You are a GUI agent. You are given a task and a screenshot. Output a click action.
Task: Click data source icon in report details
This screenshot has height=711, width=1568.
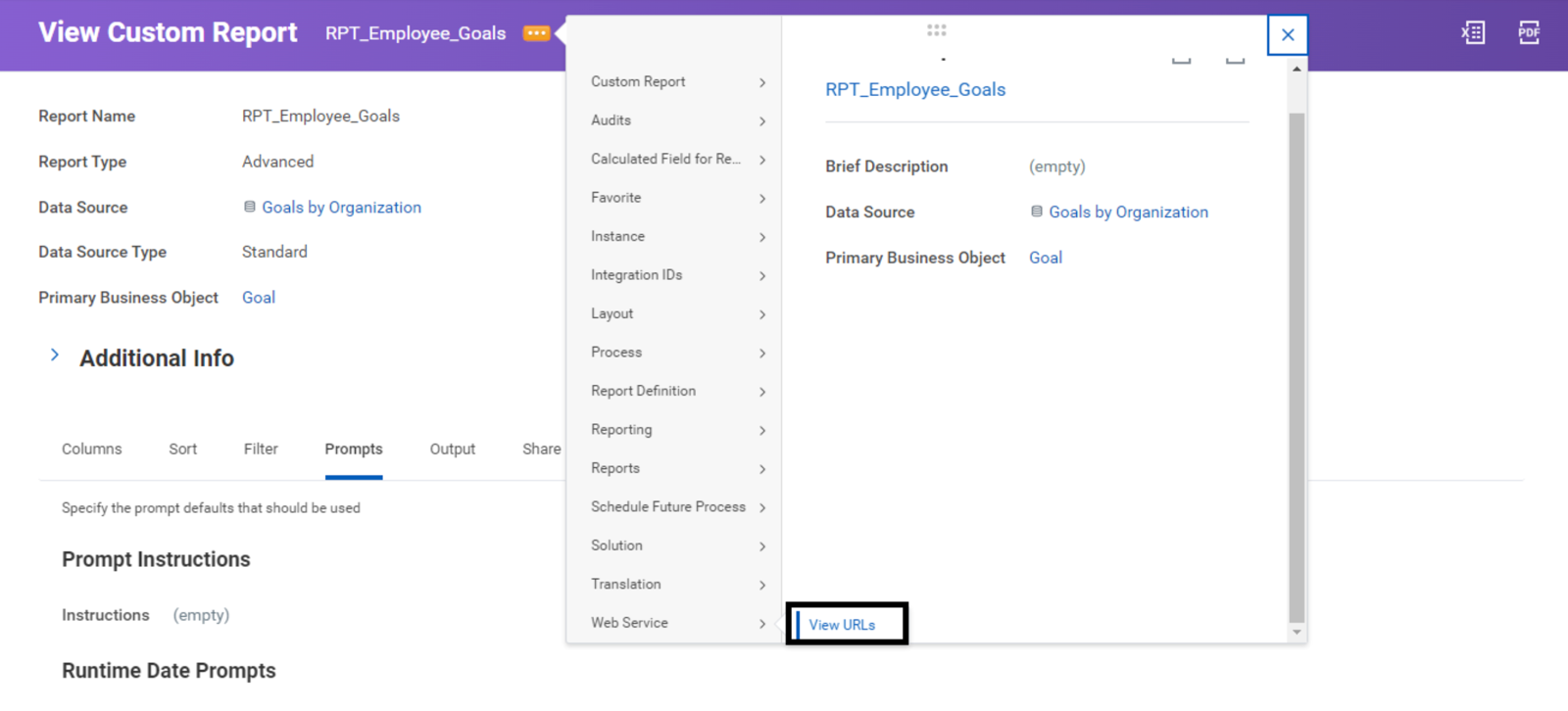click(250, 207)
